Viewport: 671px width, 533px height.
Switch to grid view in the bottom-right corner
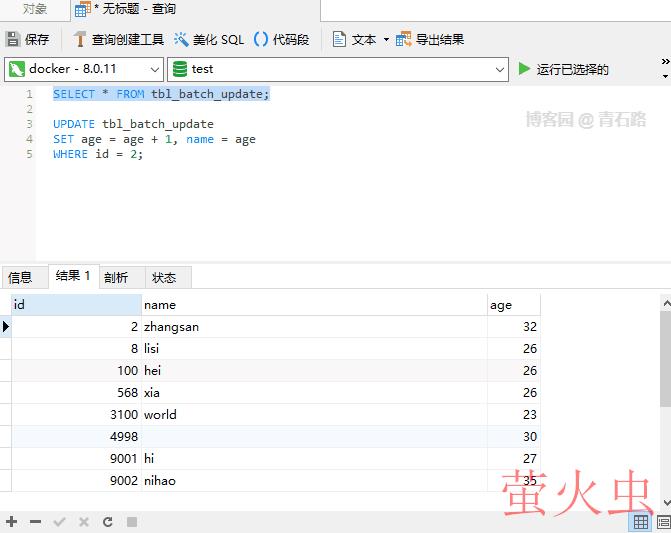640,522
